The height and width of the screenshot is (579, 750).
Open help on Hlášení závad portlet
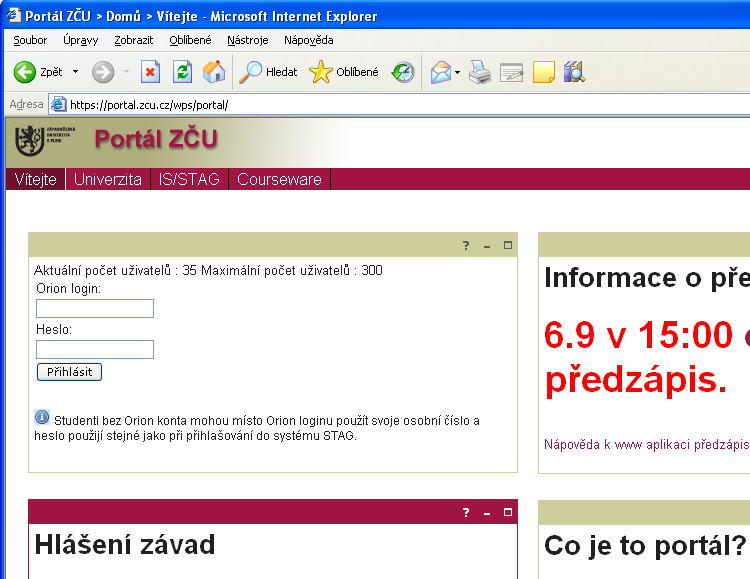coord(466,513)
